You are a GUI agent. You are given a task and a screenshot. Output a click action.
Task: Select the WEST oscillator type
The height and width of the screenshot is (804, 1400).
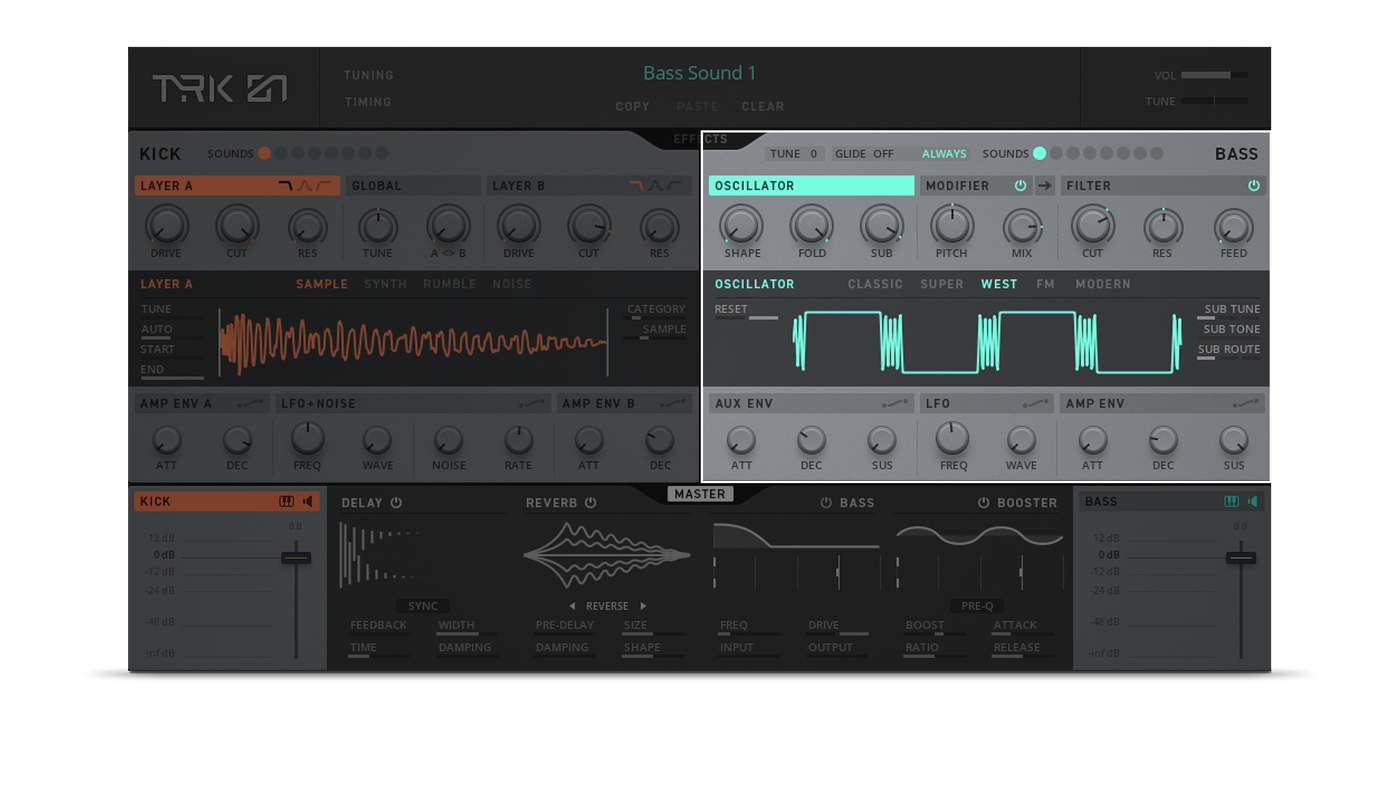pyautogui.click(x=999, y=284)
